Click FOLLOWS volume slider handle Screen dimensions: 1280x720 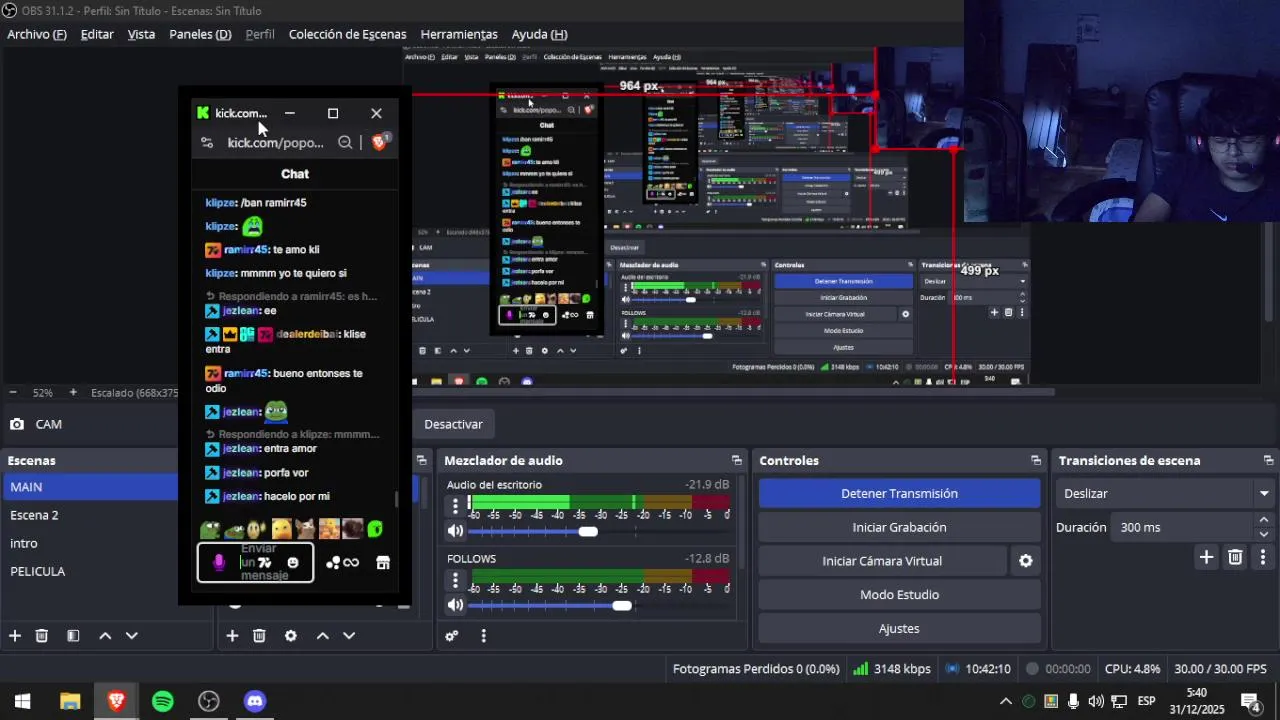point(622,605)
